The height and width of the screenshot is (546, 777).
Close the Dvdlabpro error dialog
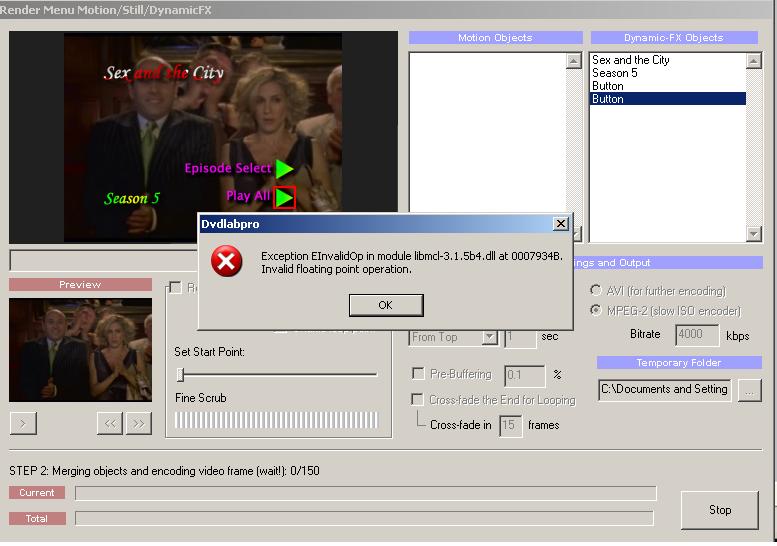(560, 224)
